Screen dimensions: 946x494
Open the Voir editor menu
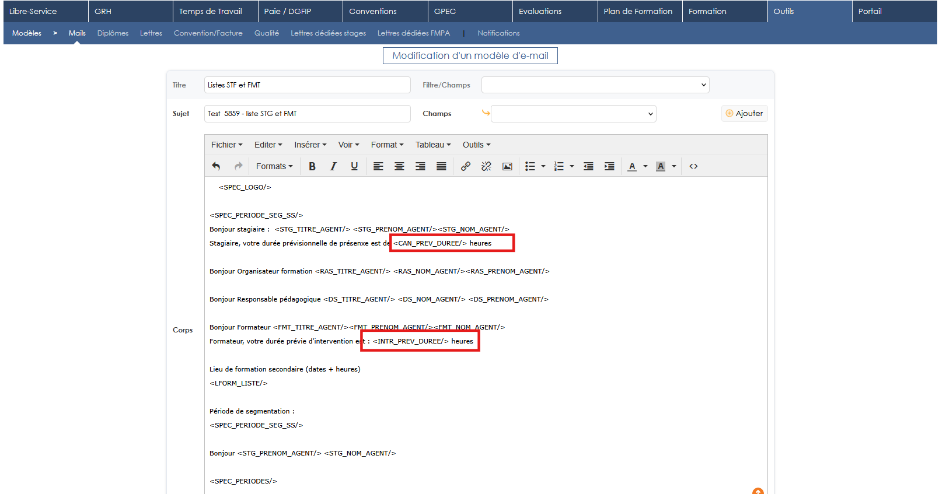349,145
